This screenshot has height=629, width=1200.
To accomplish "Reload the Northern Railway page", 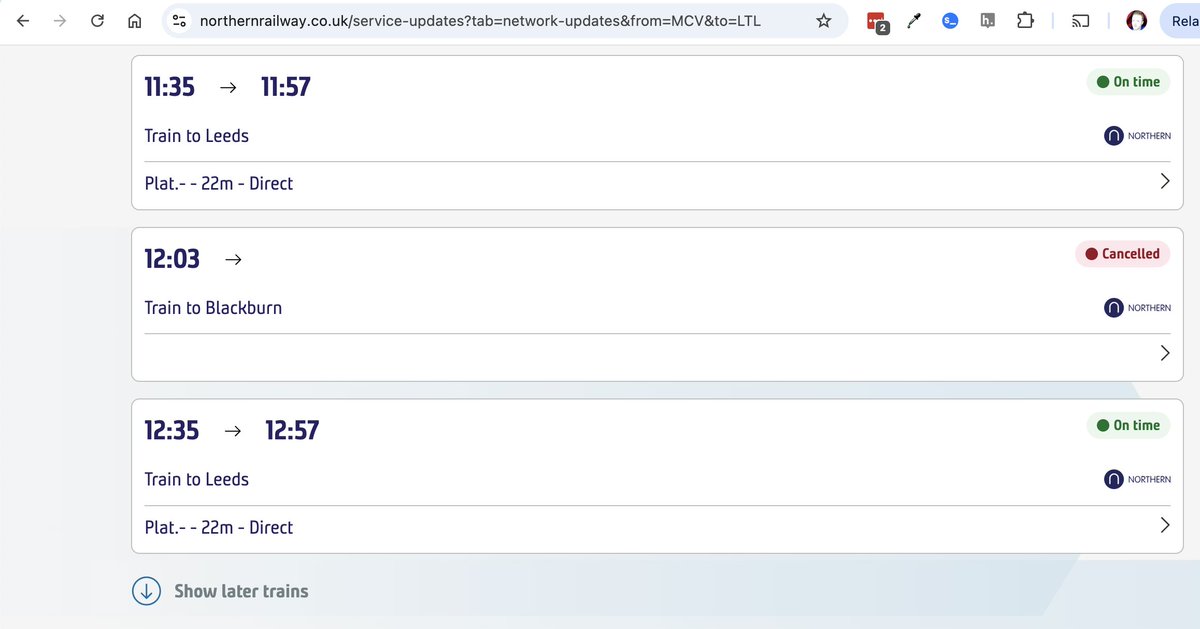I will point(97,21).
